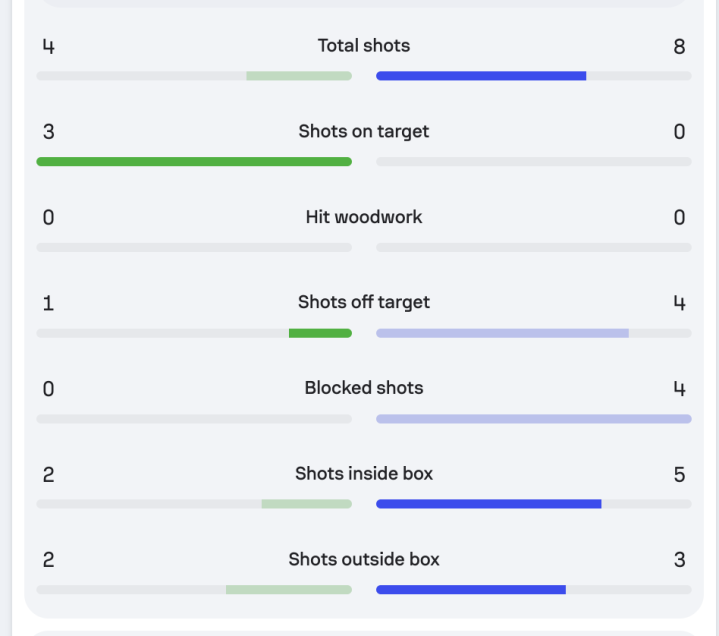The height and width of the screenshot is (636, 719).
Task: Click the Total shots label
Action: tap(364, 46)
